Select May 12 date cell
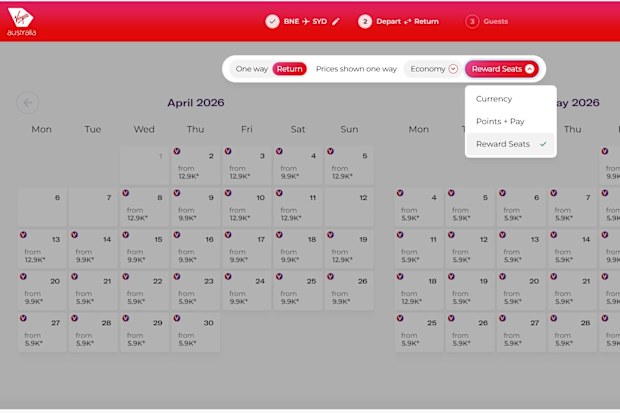This screenshot has height=413, width=620. coord(470,249)
